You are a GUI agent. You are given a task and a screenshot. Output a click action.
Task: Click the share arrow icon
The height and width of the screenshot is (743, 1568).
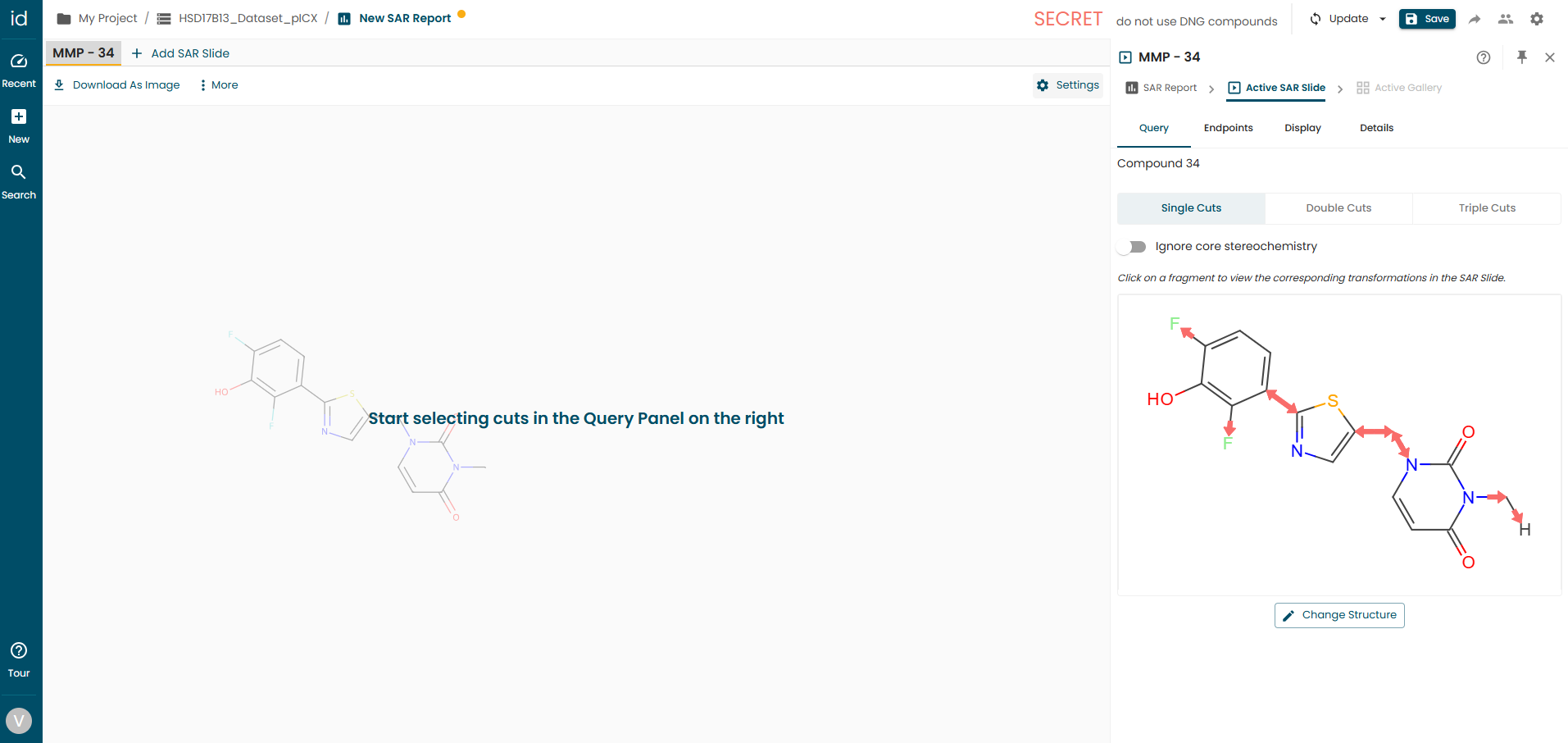pyautogui.click(x=1475, y=19)
